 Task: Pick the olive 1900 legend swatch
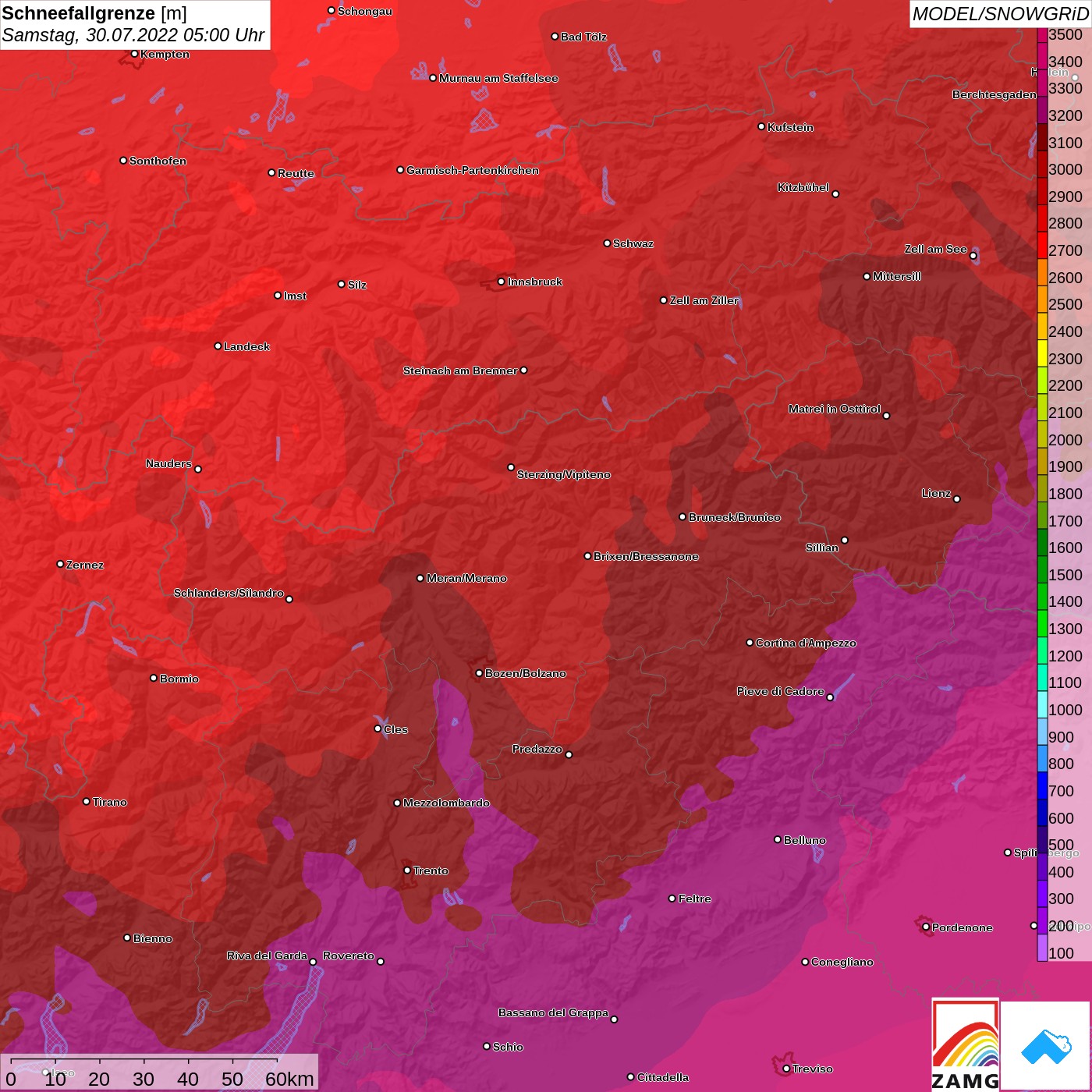click(x=1042, y=460)
